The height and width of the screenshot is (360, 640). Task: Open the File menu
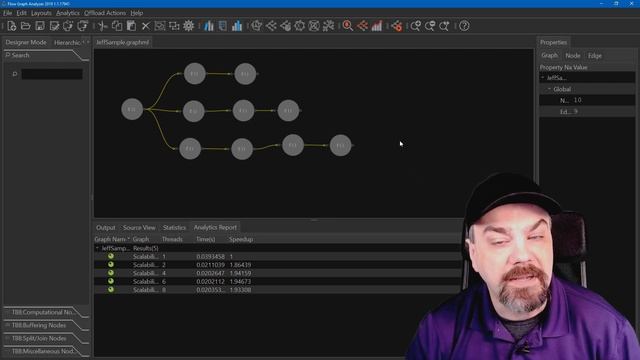[7, 13]
